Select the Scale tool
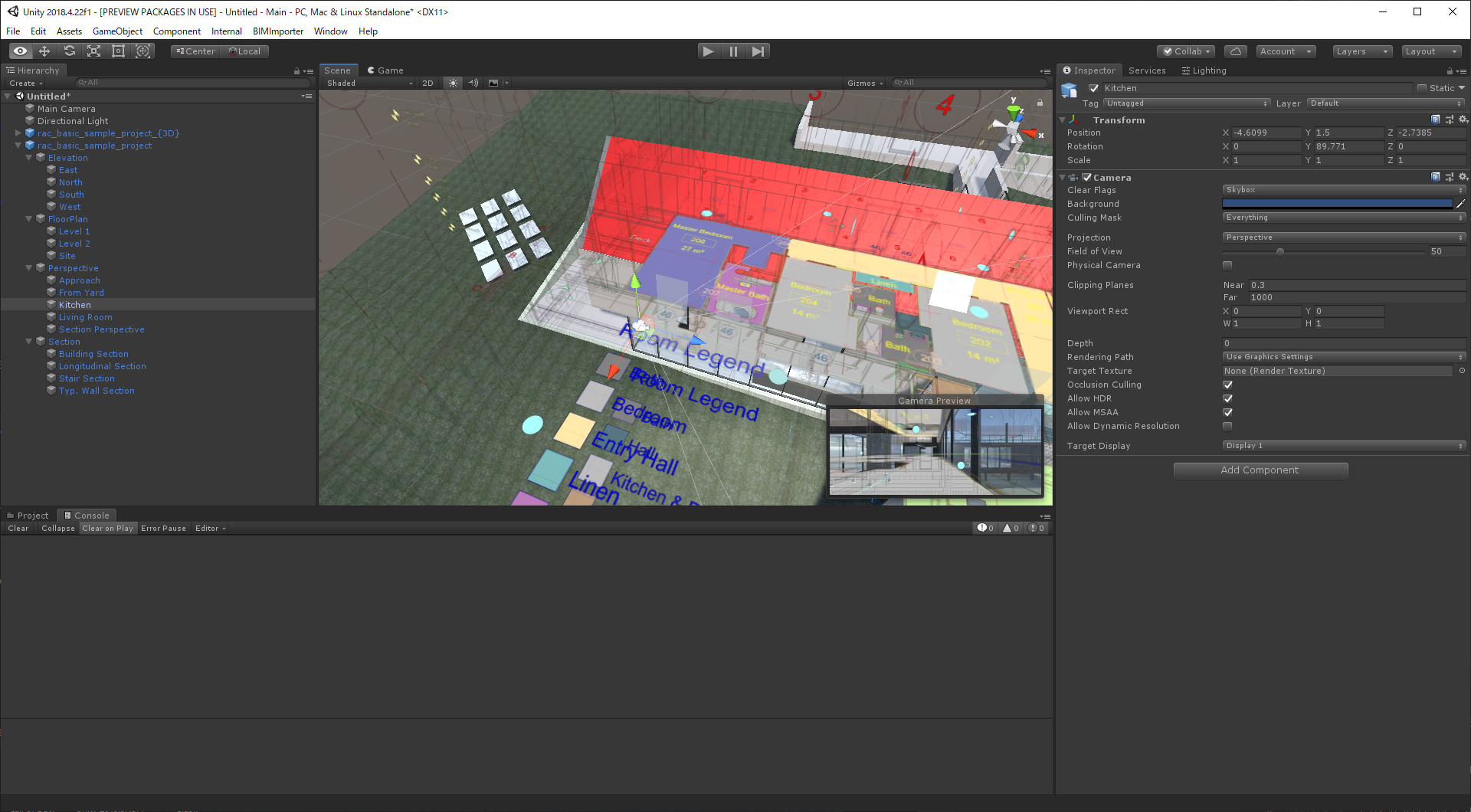The height and width of the screenshot is (812, 1471). click(x=93, y=51)
